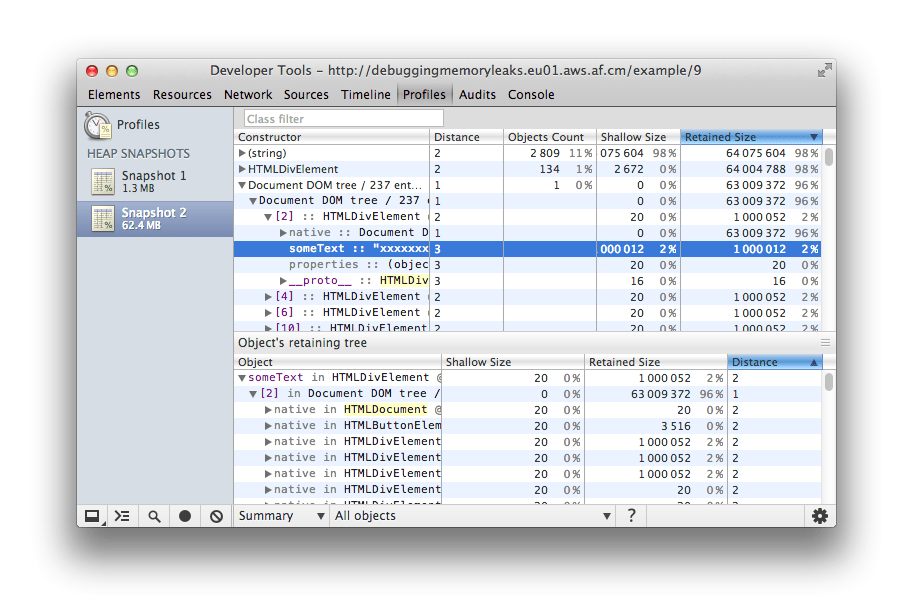
Task: Open the Console panel
Action: [x=531, y=94]
